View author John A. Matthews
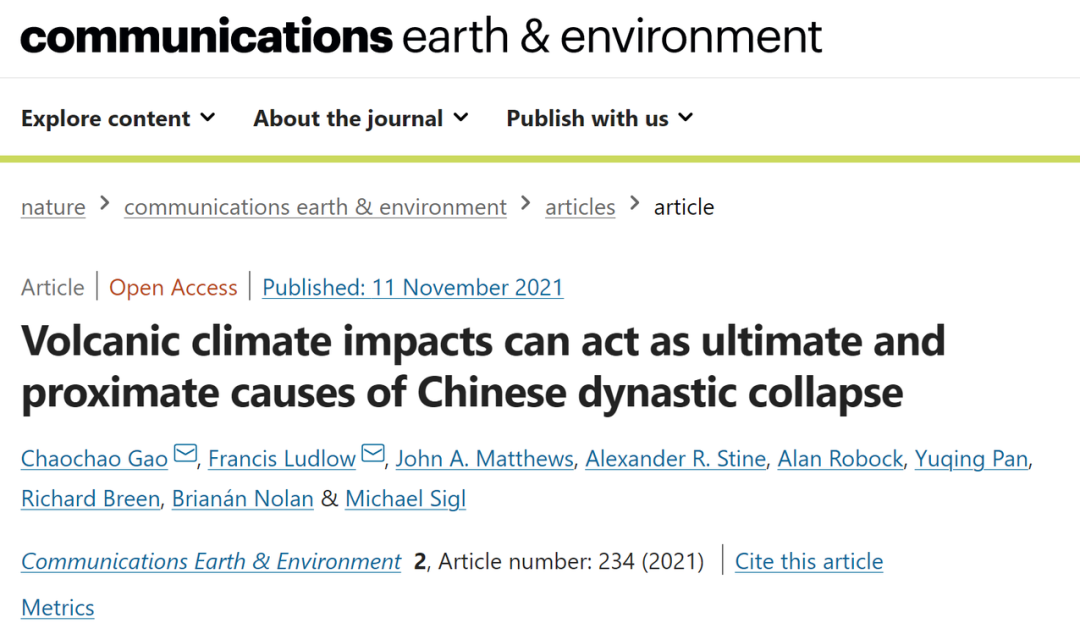 (x=485, y=459)
